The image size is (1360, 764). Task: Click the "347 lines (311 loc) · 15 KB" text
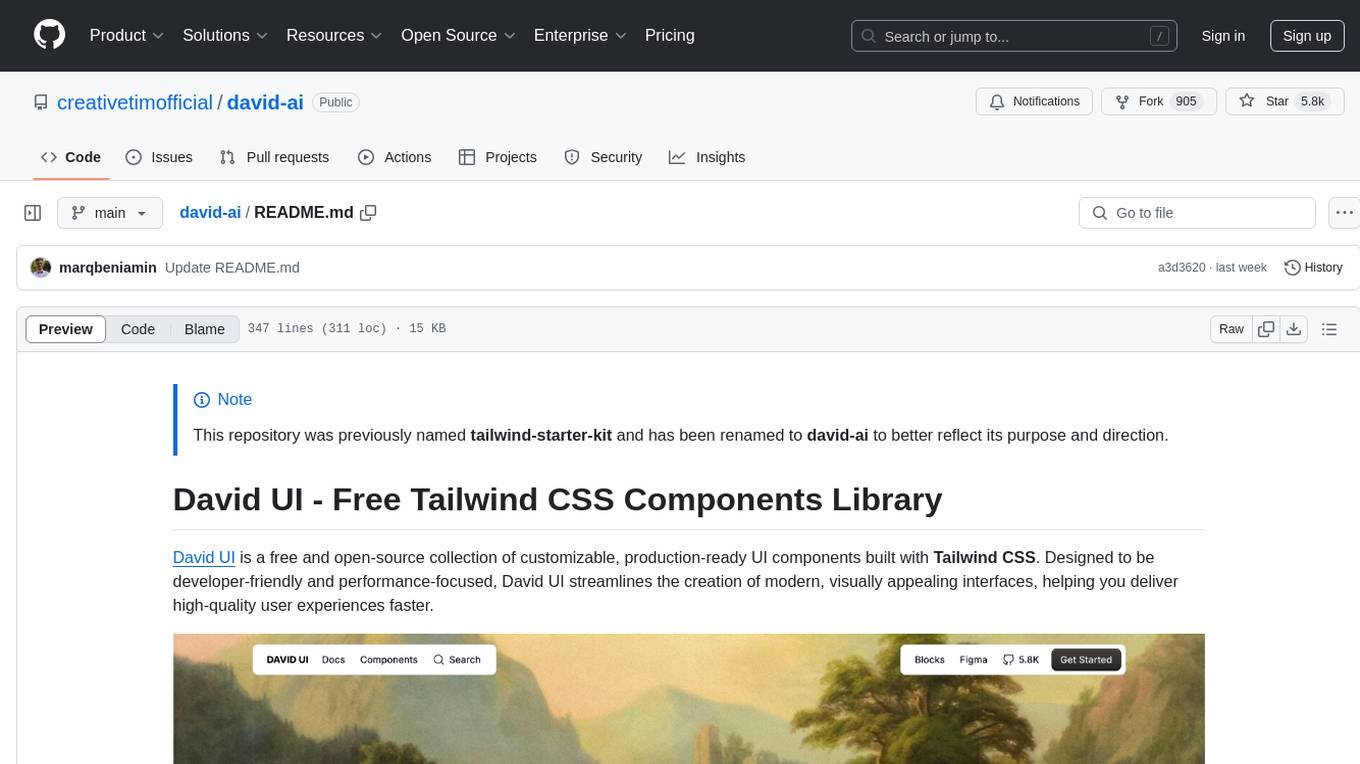coord(346,329)
